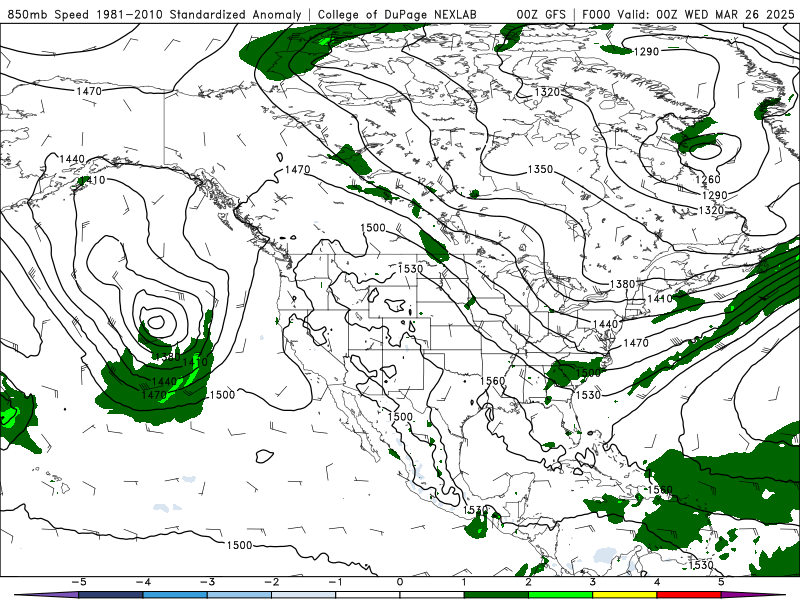Click the bright green anomaly patch at the left edge
Screen dimensions: 800x600
[9, 416]
